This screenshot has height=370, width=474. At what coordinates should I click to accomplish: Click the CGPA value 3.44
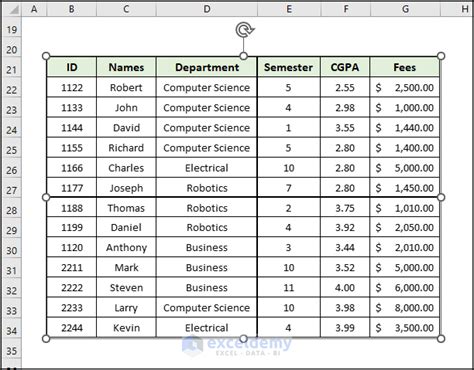tap(345, 248)
